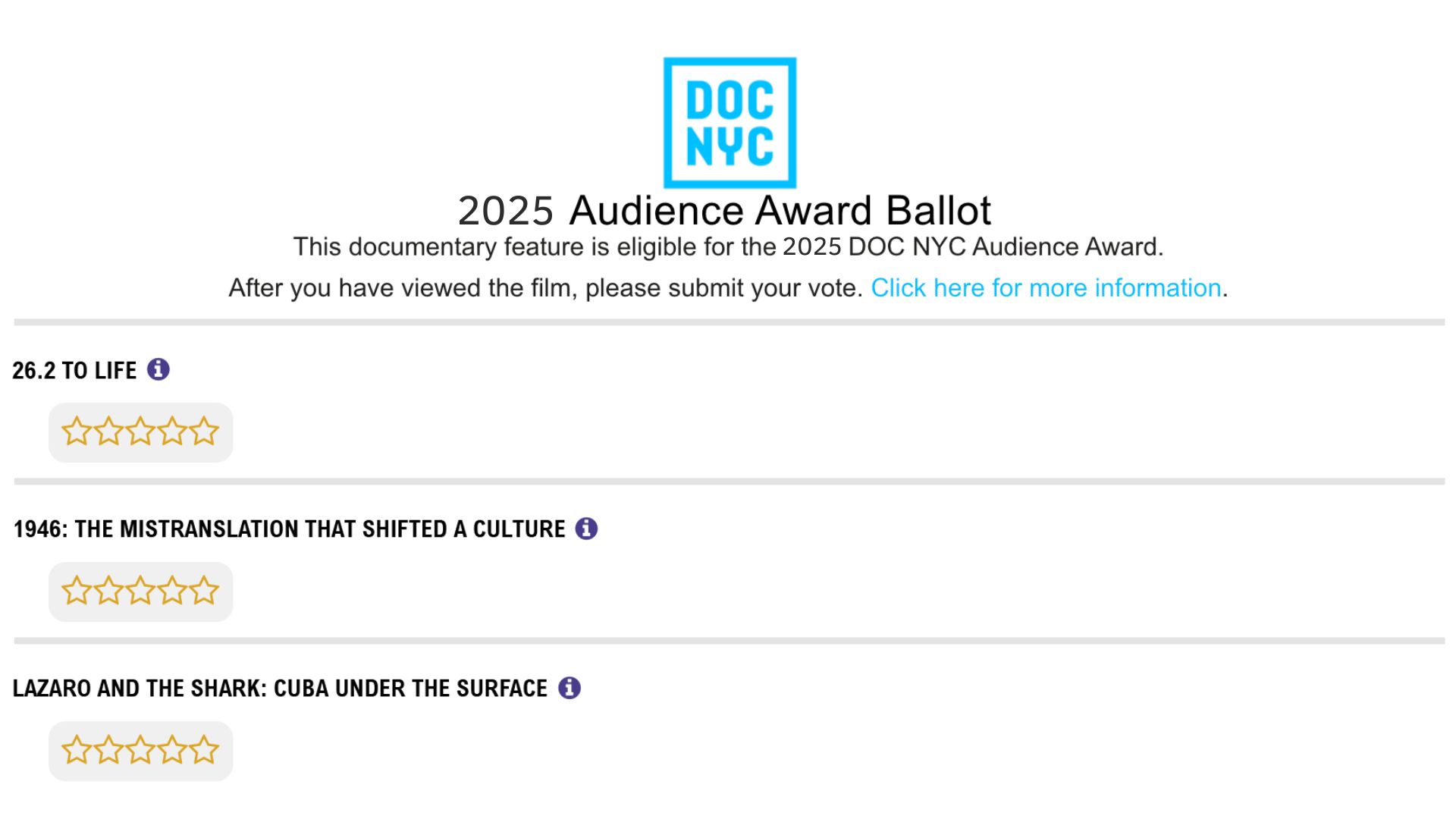Rate 26.2 To Life one star
1456x819 pixels.
pyautogui.click(x=77, y=431)
